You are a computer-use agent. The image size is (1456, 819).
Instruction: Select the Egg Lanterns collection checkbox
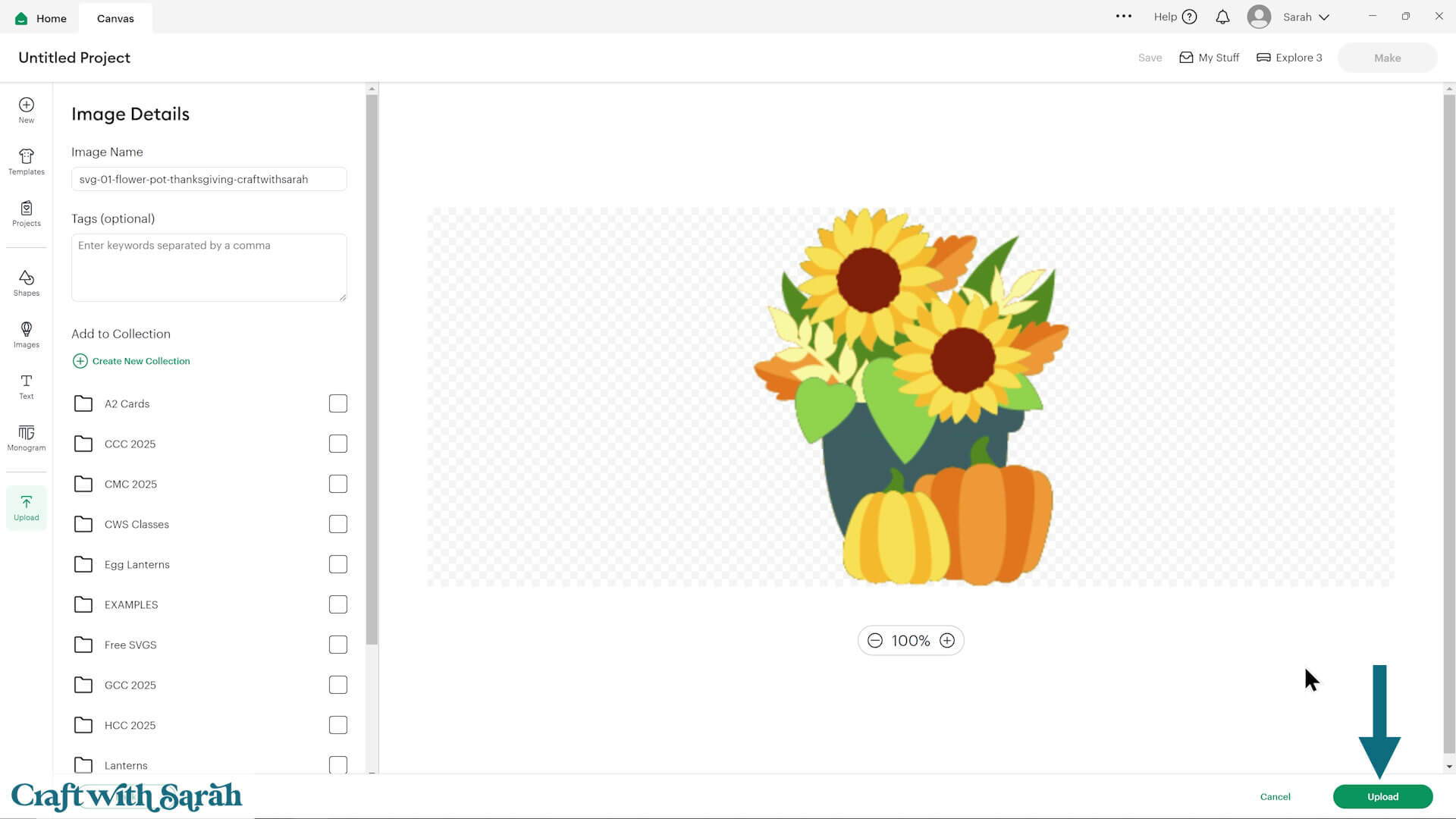pyautogui.click(x=338, y=564)
